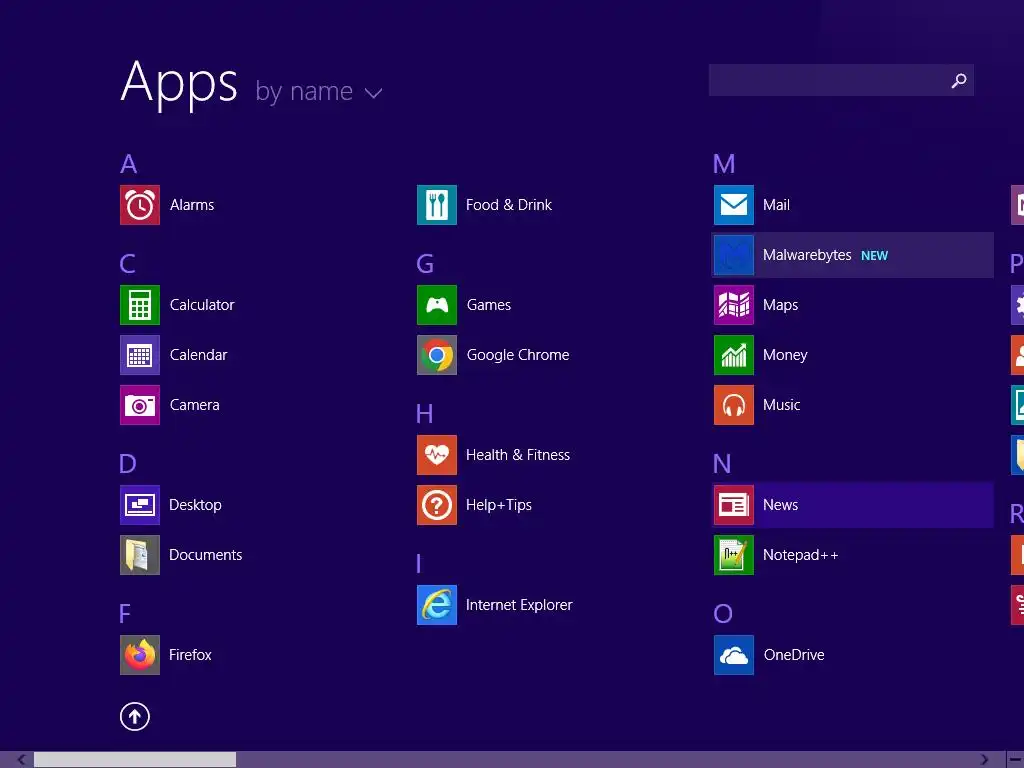Click the 'Documents' label text

click(206, 555)
